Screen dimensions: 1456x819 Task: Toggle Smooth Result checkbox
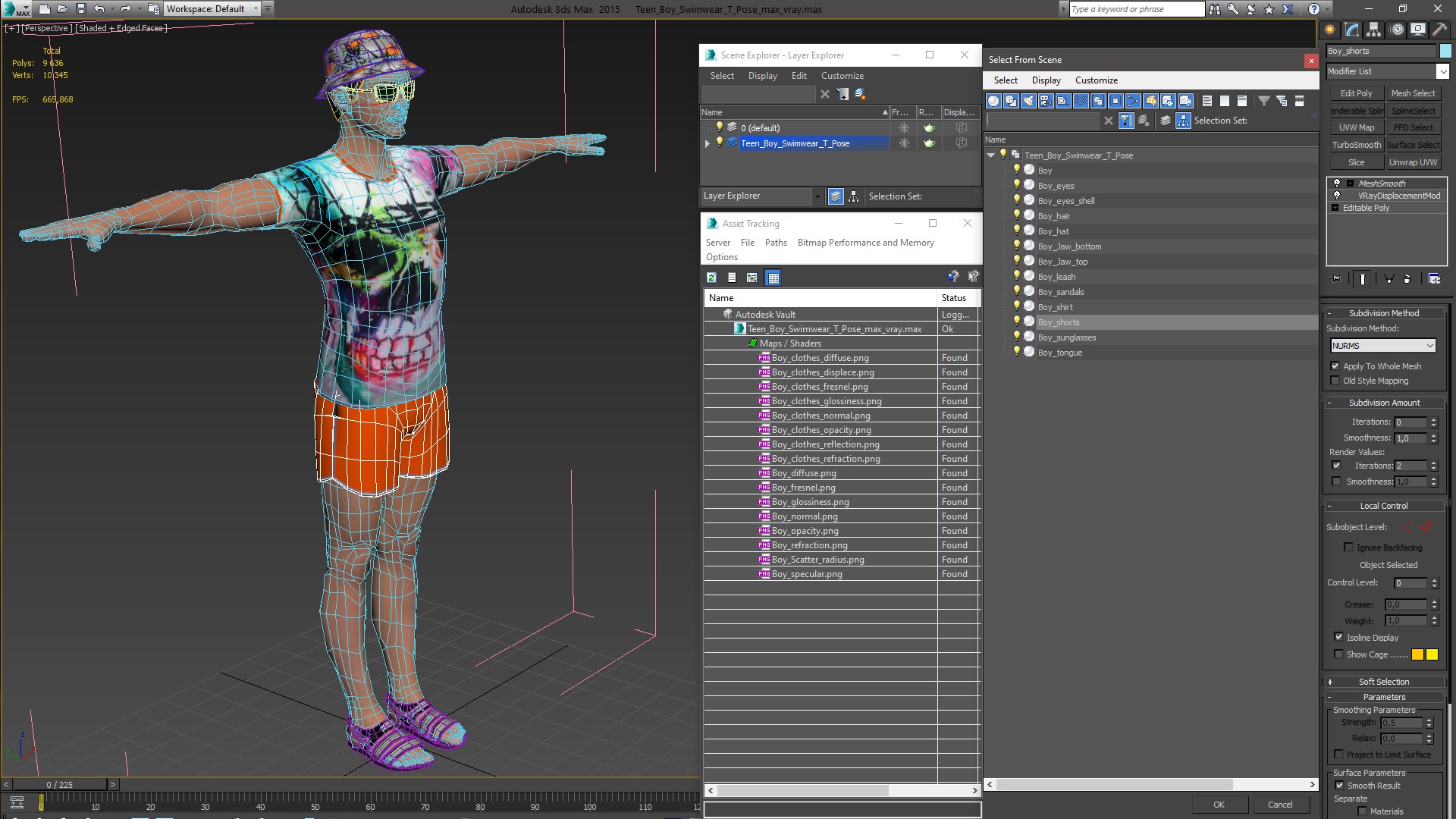(x=1339, y=786)
